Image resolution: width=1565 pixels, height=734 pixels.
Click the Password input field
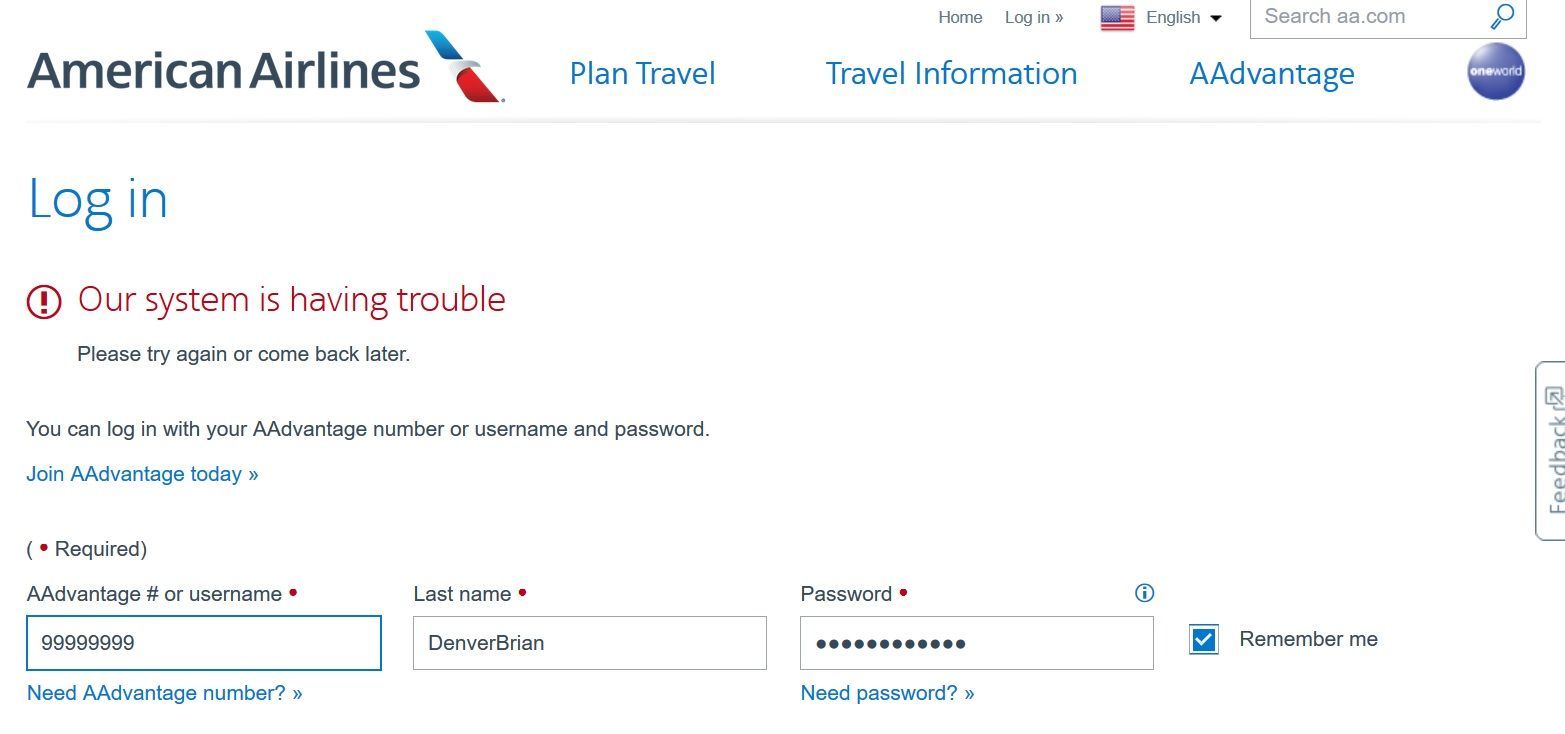976,643
